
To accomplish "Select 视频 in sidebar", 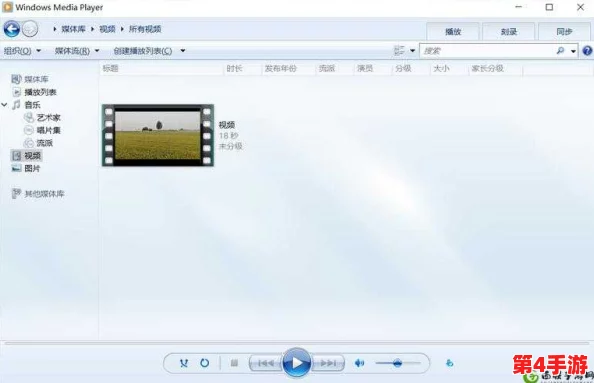I will (32, 156).
